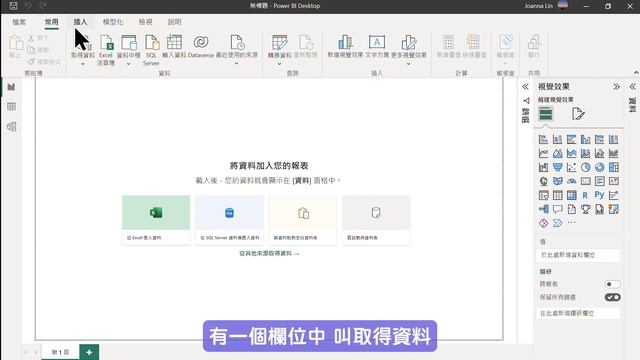
Task: Switch to the Insert (插入) tab
Action: click(x=80, y=22)
